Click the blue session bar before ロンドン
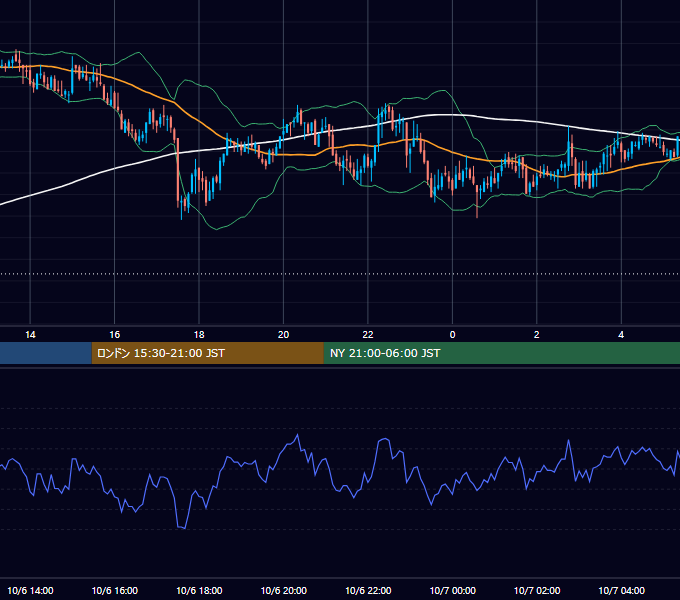Image resolution: width=680 pixels, height=600 pixels. pos(46,353)
